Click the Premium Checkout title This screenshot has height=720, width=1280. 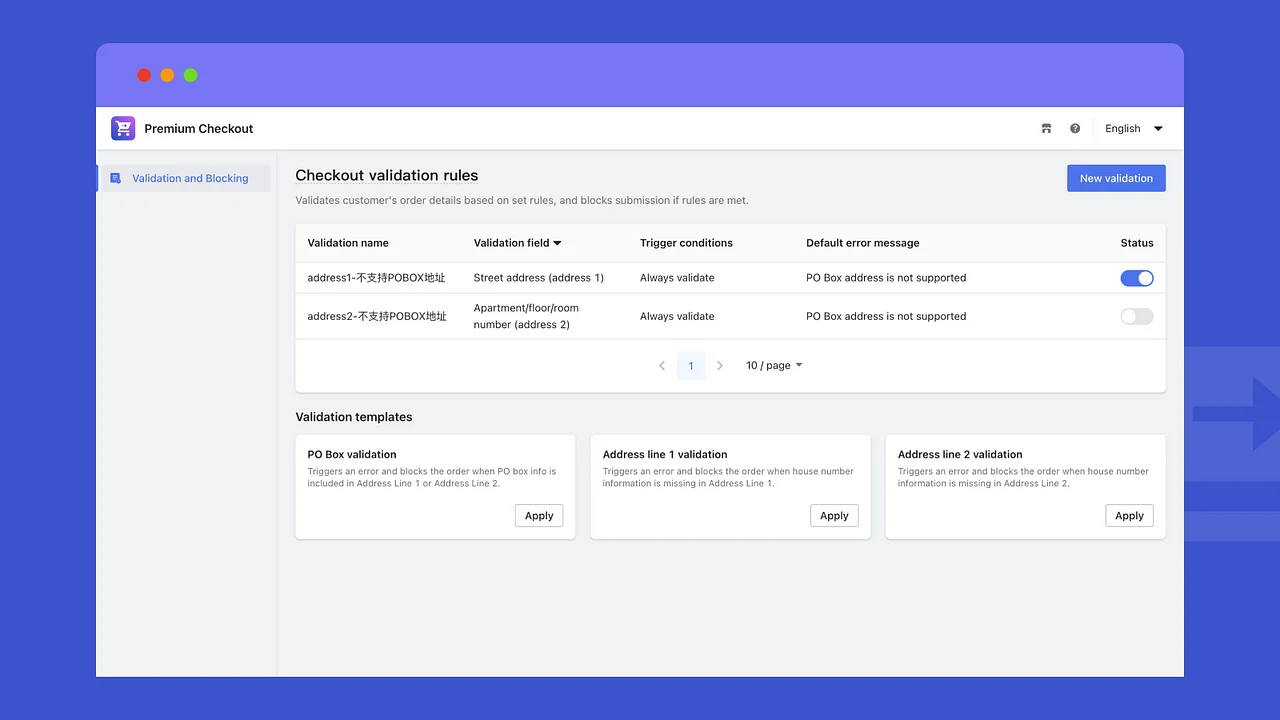tap(198, 128)
